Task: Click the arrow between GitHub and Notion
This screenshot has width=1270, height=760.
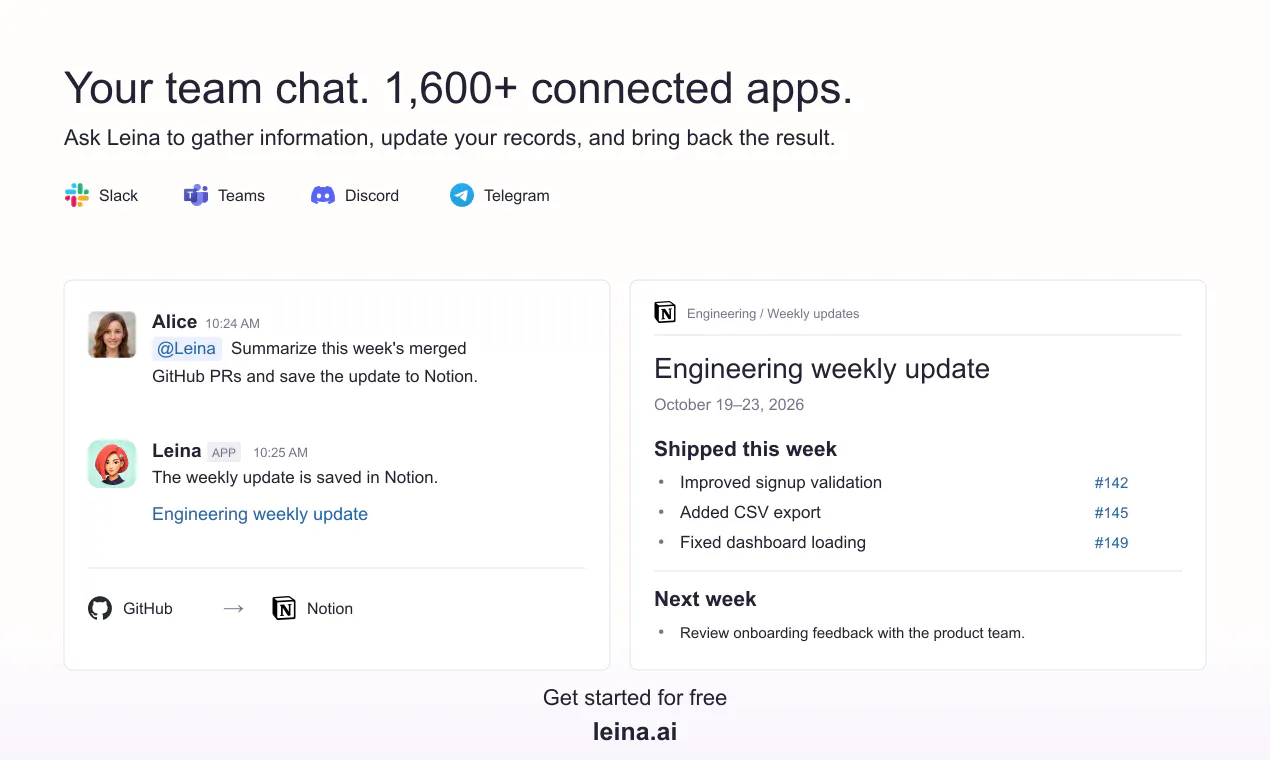Action: (x=233, y=608)
